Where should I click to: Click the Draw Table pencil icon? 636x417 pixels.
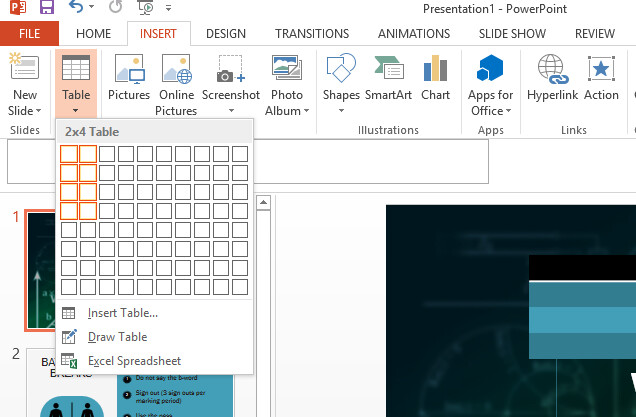click(69, 337)
